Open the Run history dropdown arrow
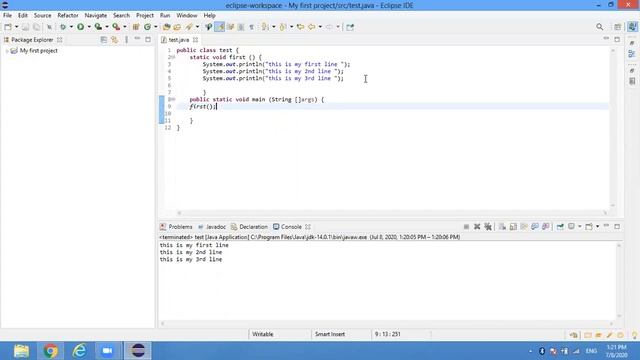The height and width of the screenshot is (360, 640). (x=89, y=27)
